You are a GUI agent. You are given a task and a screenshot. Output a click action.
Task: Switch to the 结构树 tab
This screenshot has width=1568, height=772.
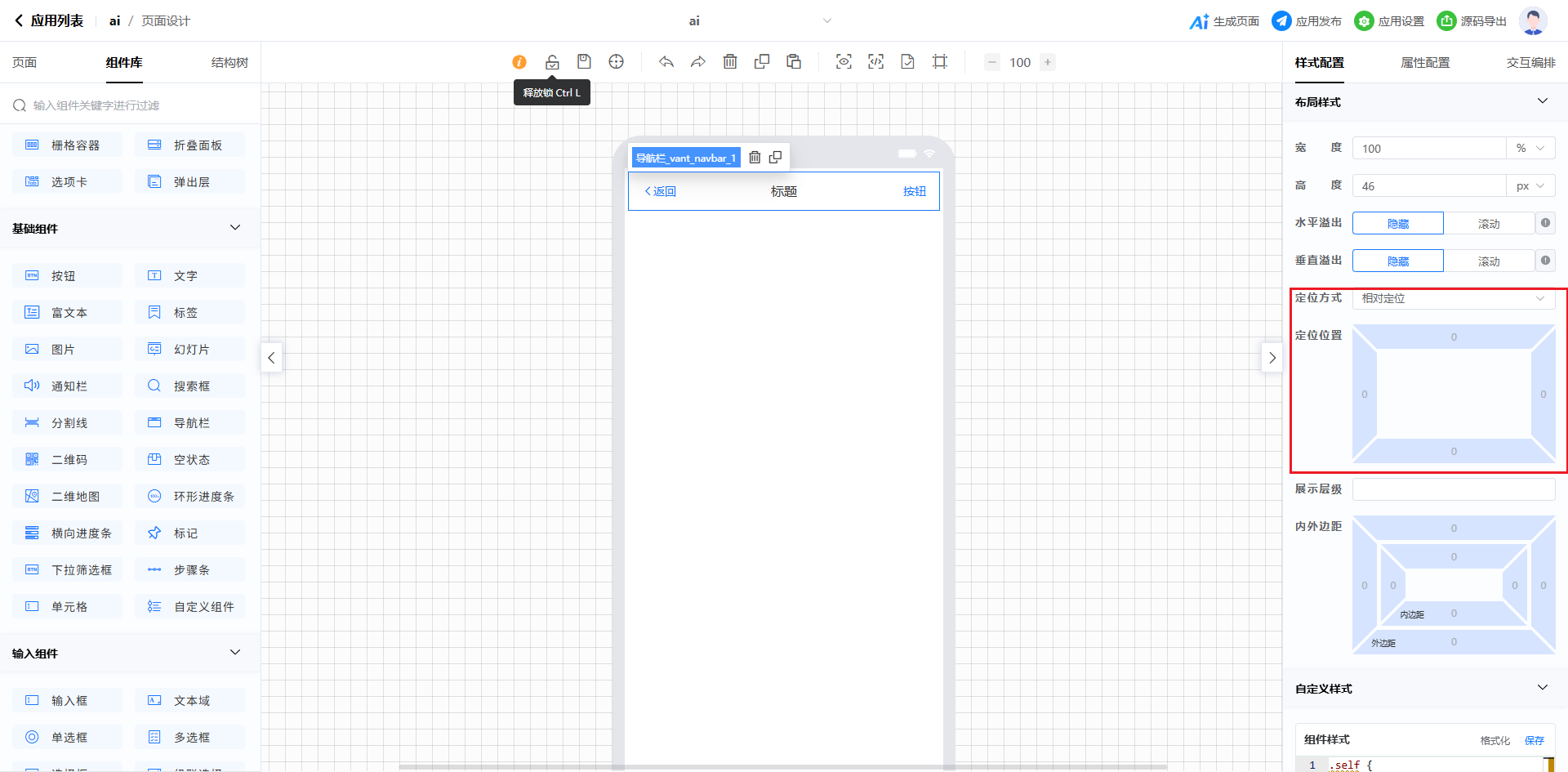click(229, 63)
